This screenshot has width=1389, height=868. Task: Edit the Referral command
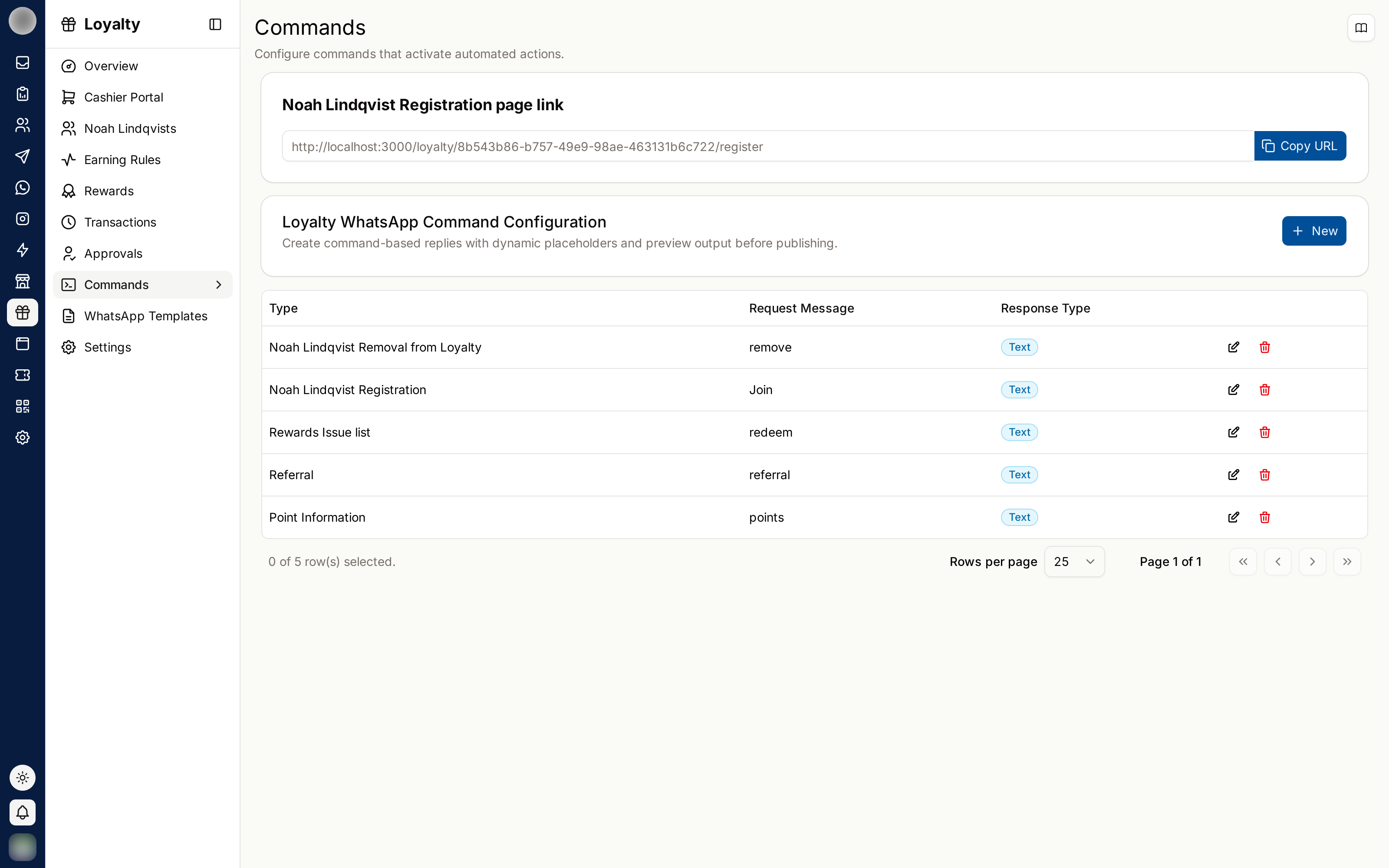click(x=1234, y=475)
